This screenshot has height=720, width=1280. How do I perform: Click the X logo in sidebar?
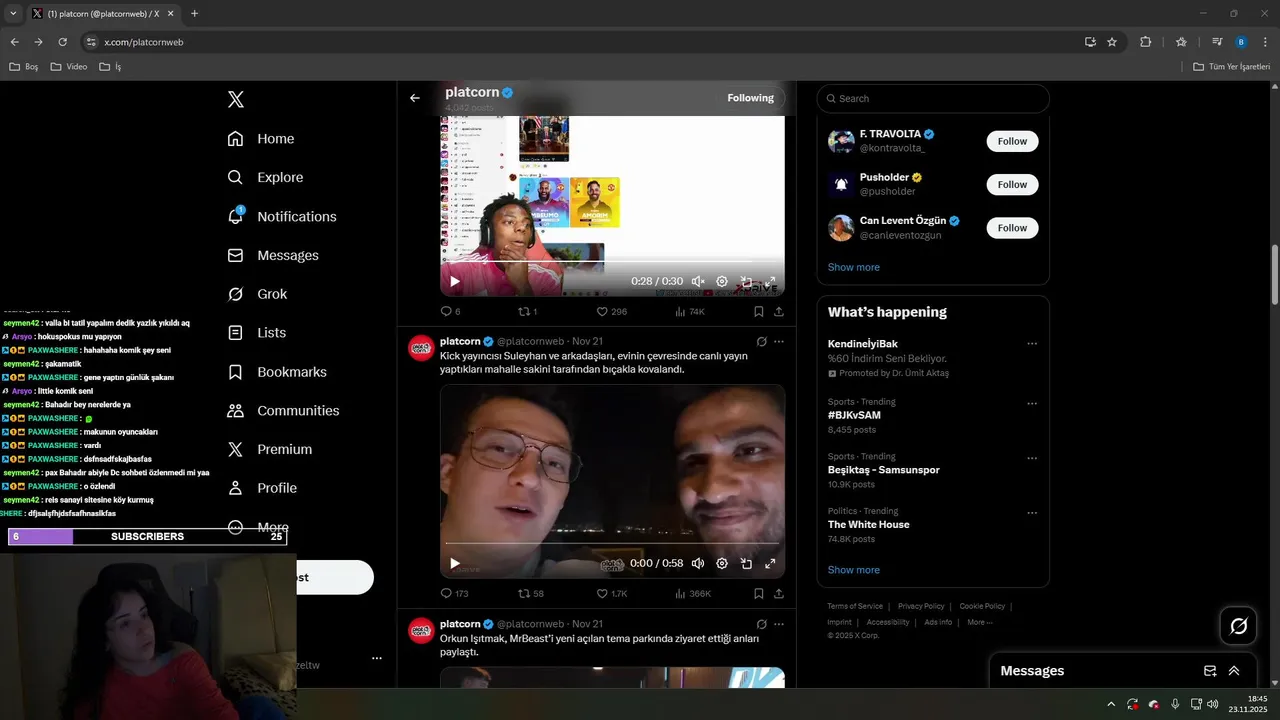(x=235, y=99)
